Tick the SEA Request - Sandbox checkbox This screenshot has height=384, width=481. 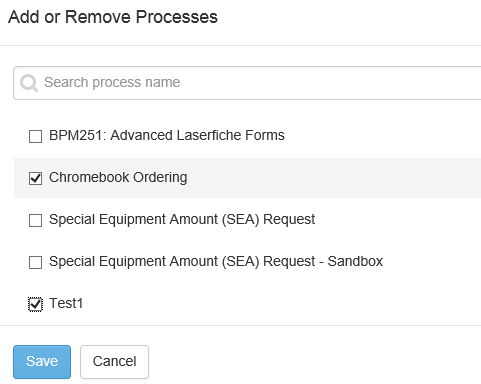click(35, 262)
